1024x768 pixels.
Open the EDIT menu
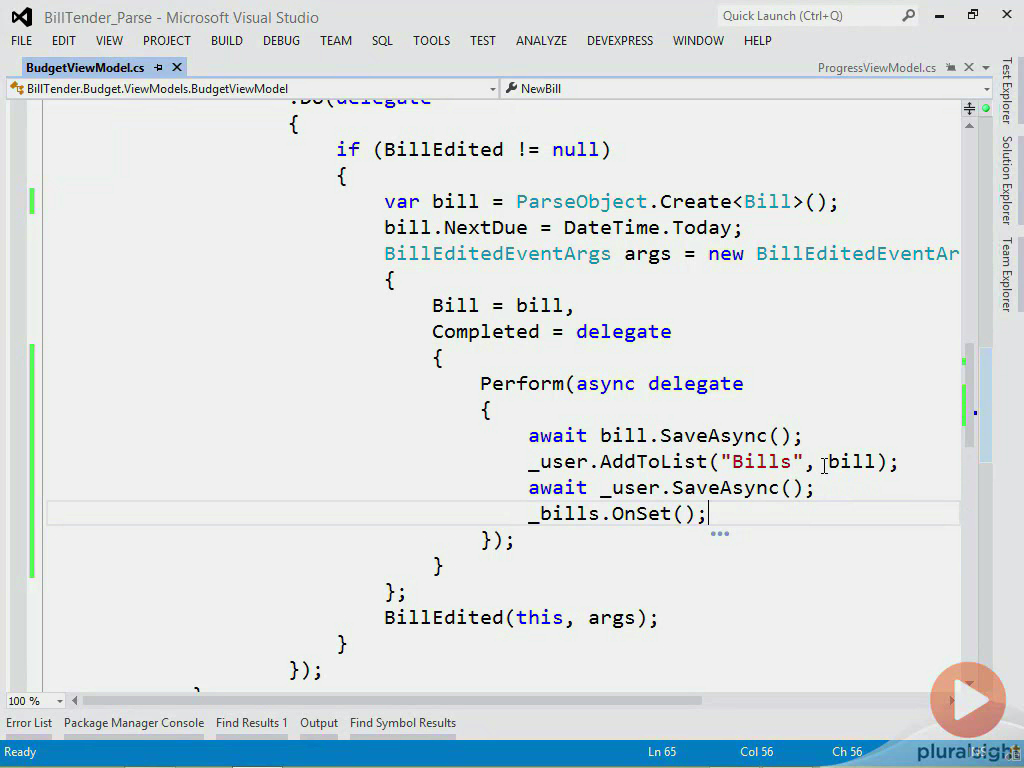point(63,40)
